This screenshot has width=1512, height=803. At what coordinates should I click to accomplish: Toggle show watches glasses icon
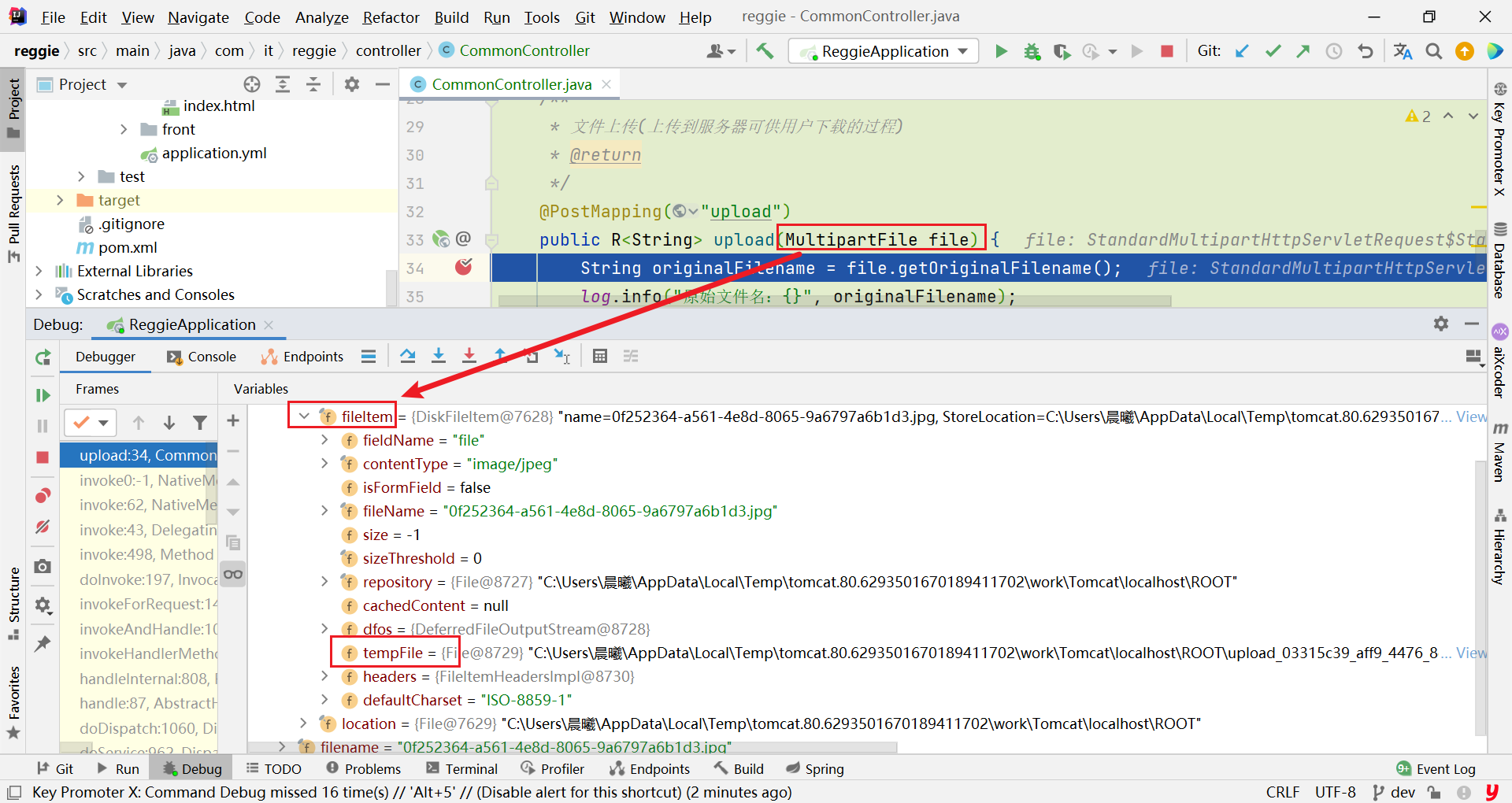tap(233, 574)
